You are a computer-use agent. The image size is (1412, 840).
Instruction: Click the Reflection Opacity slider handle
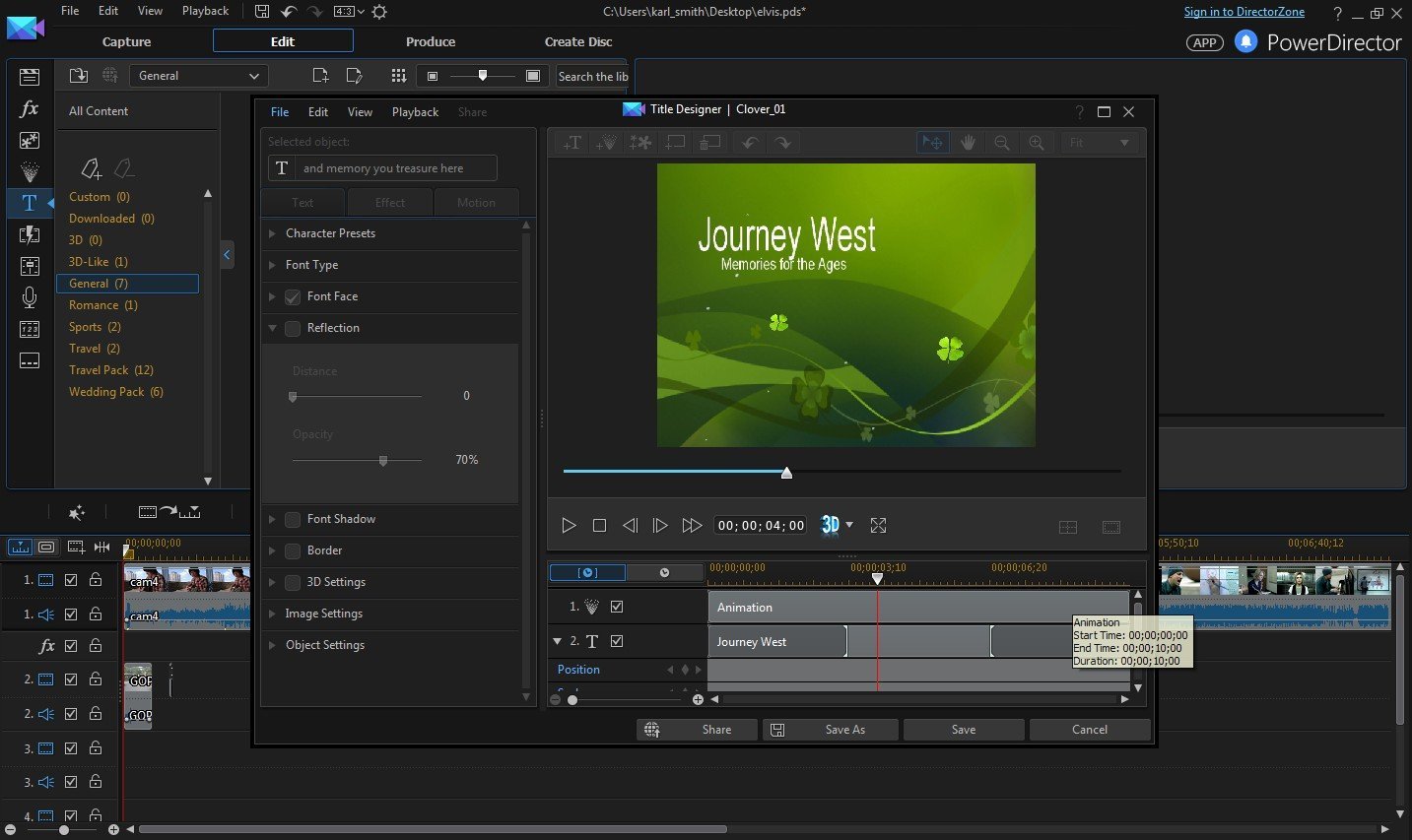coord(383,460)
